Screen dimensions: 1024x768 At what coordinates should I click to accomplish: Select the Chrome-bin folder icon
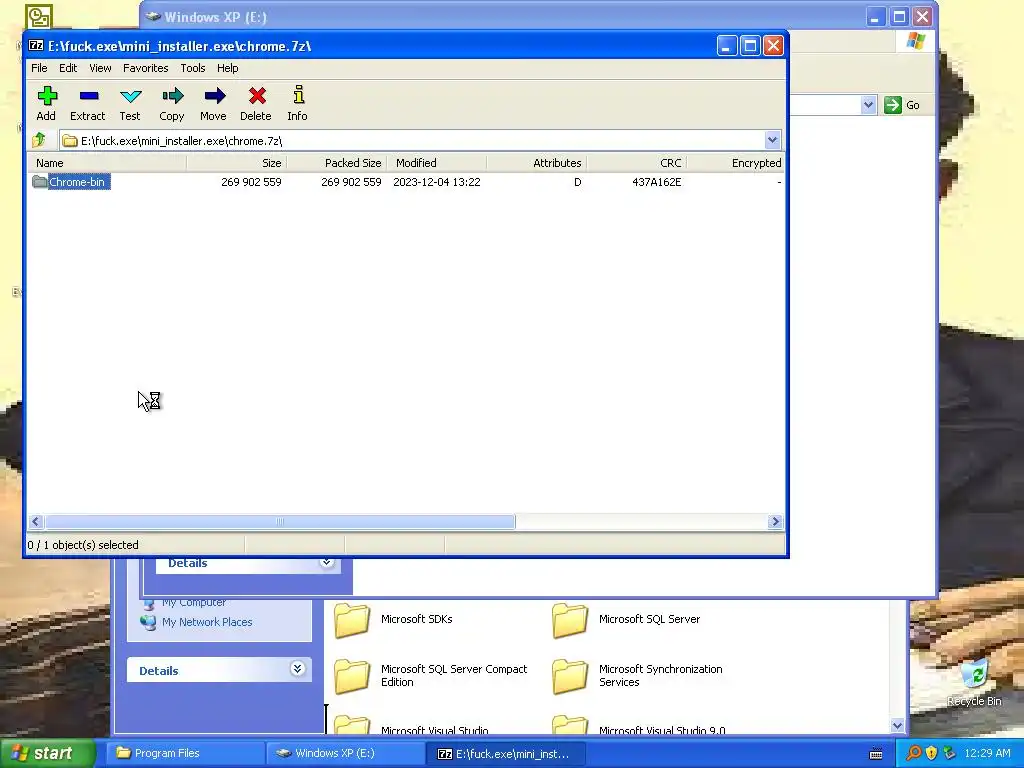(x=40, y=182)
